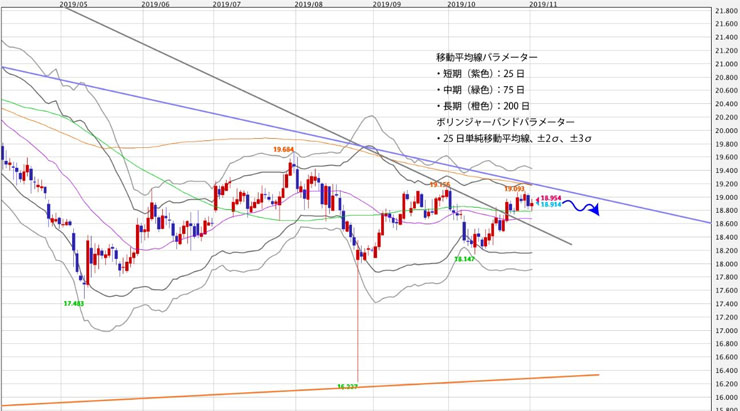
Task: Select the 16.600 price axis label
Action: coord(726,357)
